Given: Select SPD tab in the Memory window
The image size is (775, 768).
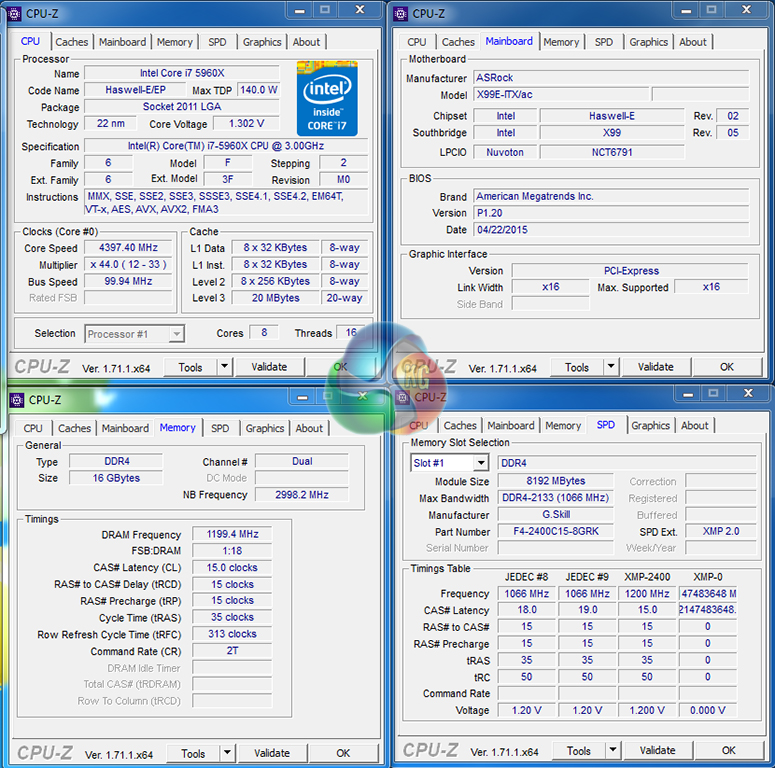Looking at the screenshot, I should 219,428.
